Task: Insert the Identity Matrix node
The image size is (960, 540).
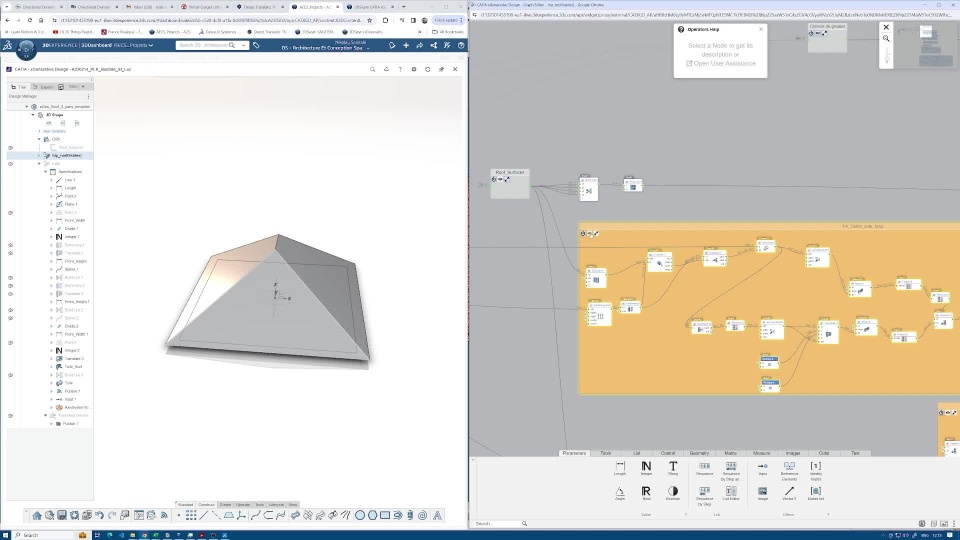Action: click(816, 470)
